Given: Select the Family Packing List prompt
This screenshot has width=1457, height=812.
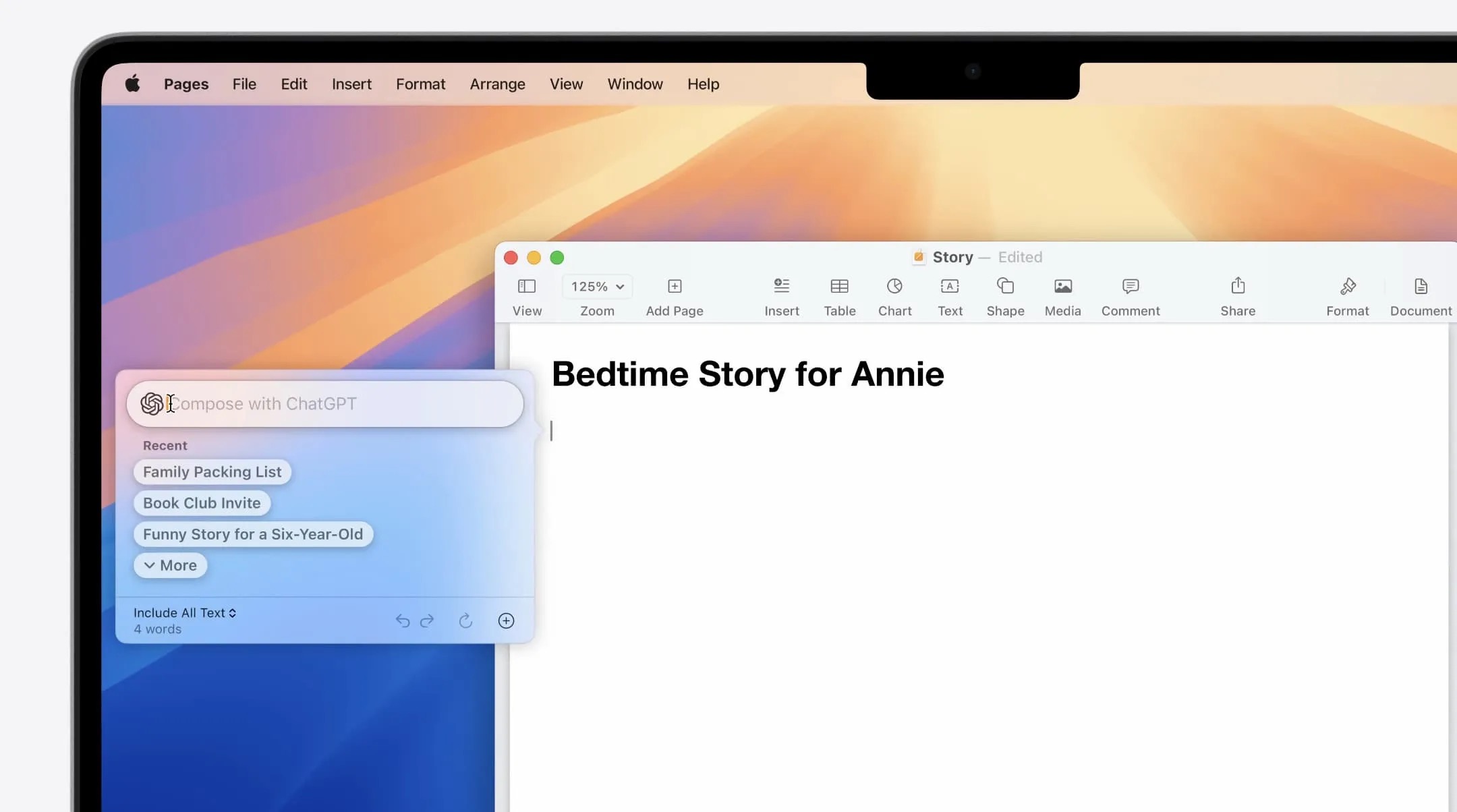Looking at the screenshot, I should tap(212, 471).
